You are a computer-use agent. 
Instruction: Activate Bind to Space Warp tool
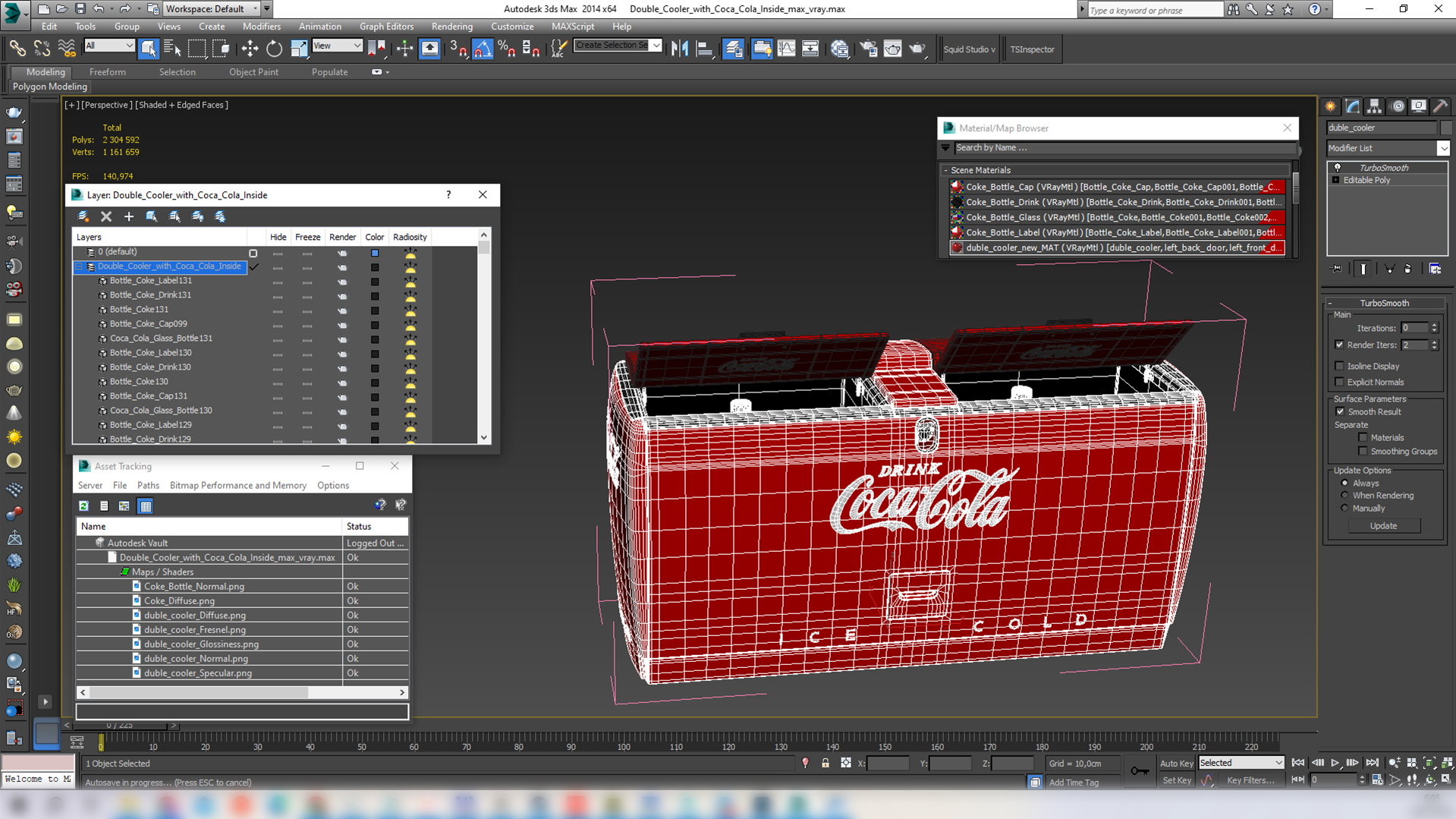[x=67, y=49]
